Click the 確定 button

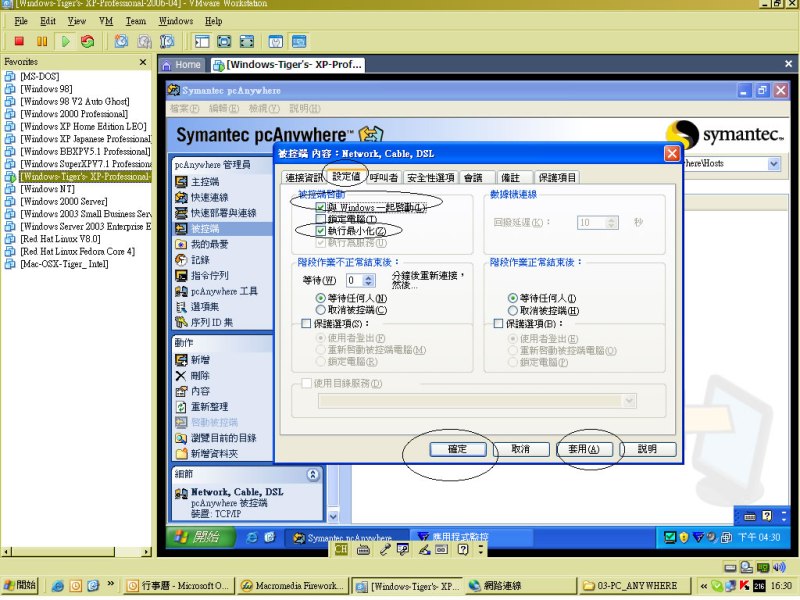tap(457, 449)
